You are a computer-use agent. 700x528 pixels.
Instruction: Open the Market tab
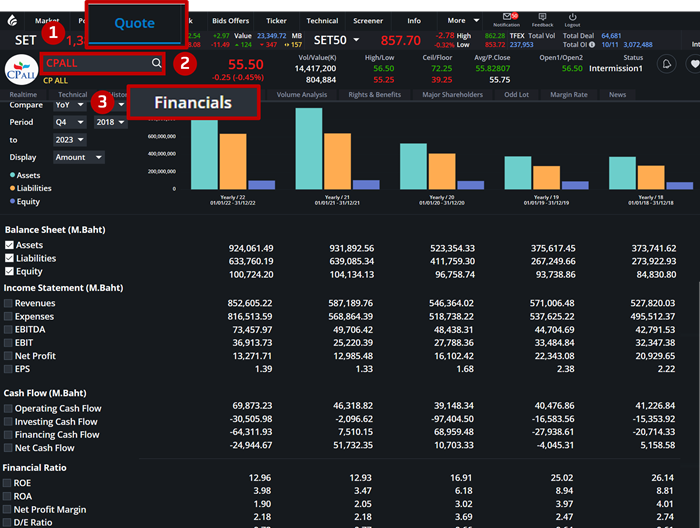tap(47, 21)
